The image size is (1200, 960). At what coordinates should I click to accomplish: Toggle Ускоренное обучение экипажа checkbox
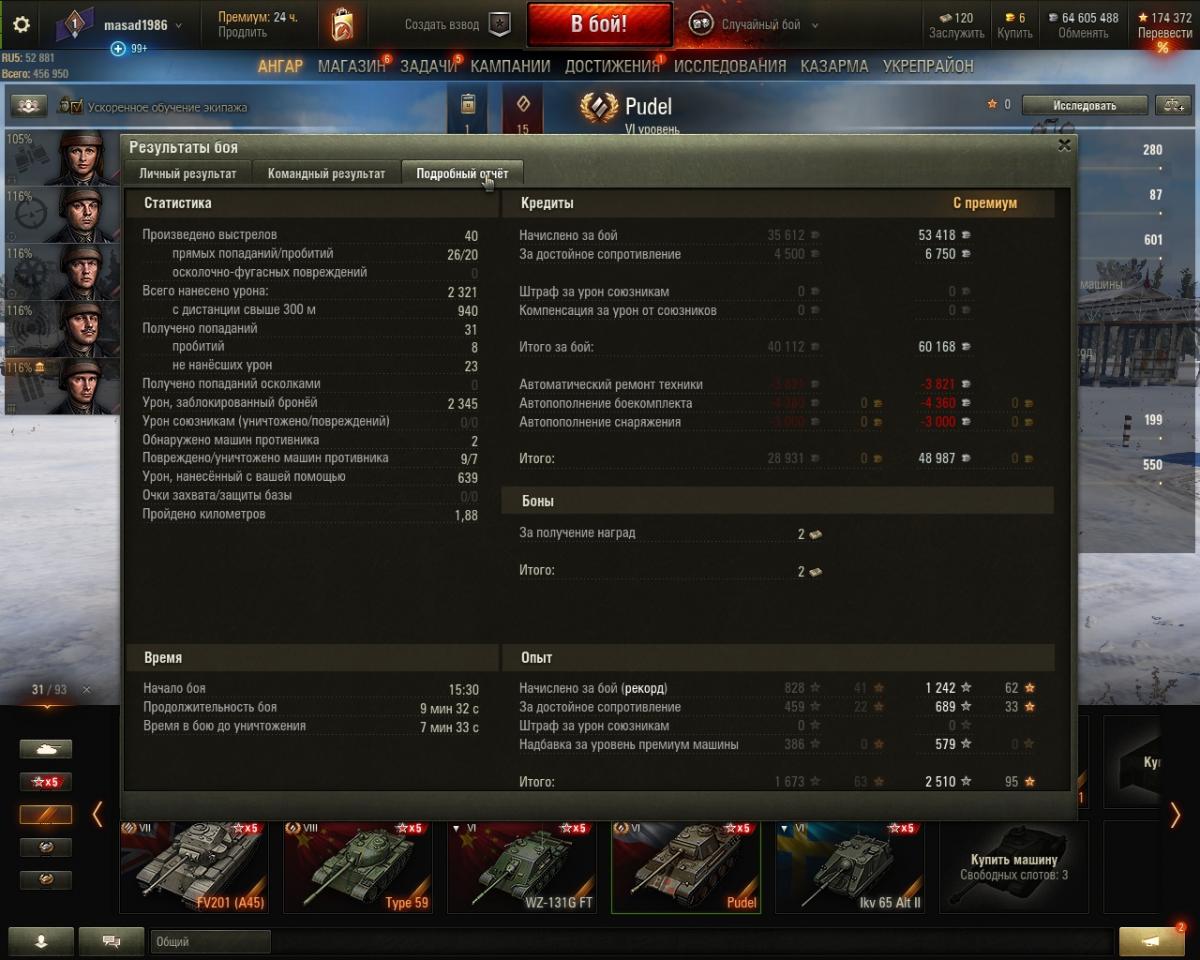tap(76, 106)
